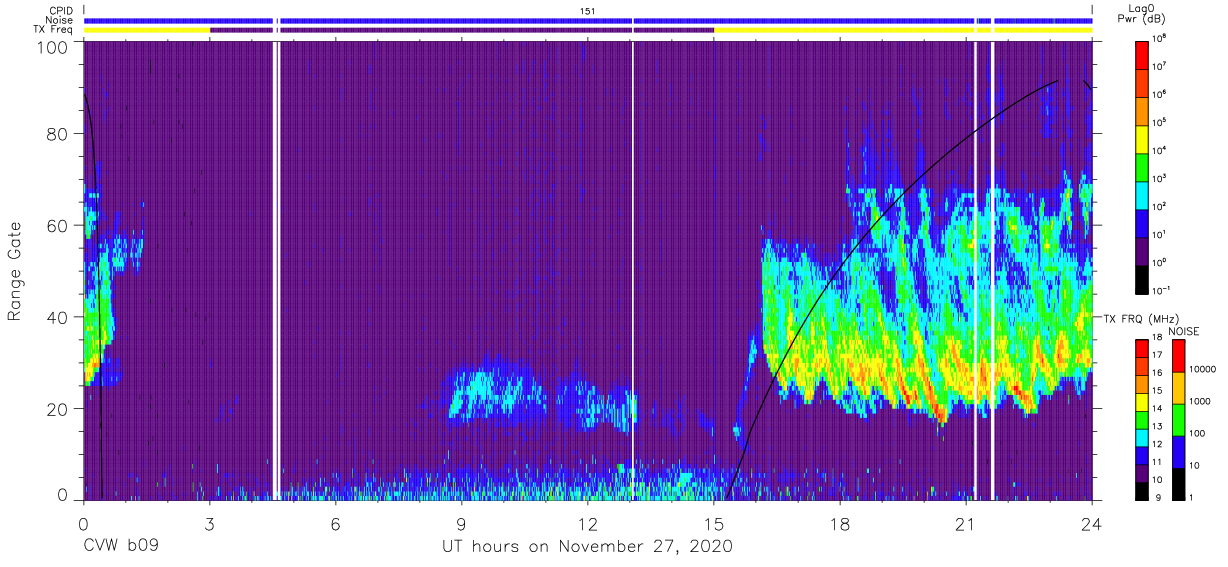Click the y-axis tick label '60'

(58, 226)
